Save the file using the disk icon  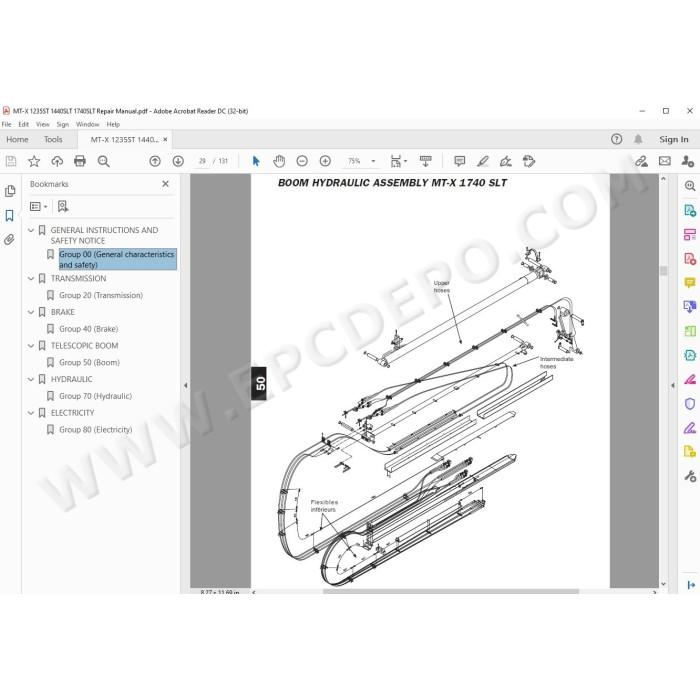pyautogui.click(x=11, y=161)
